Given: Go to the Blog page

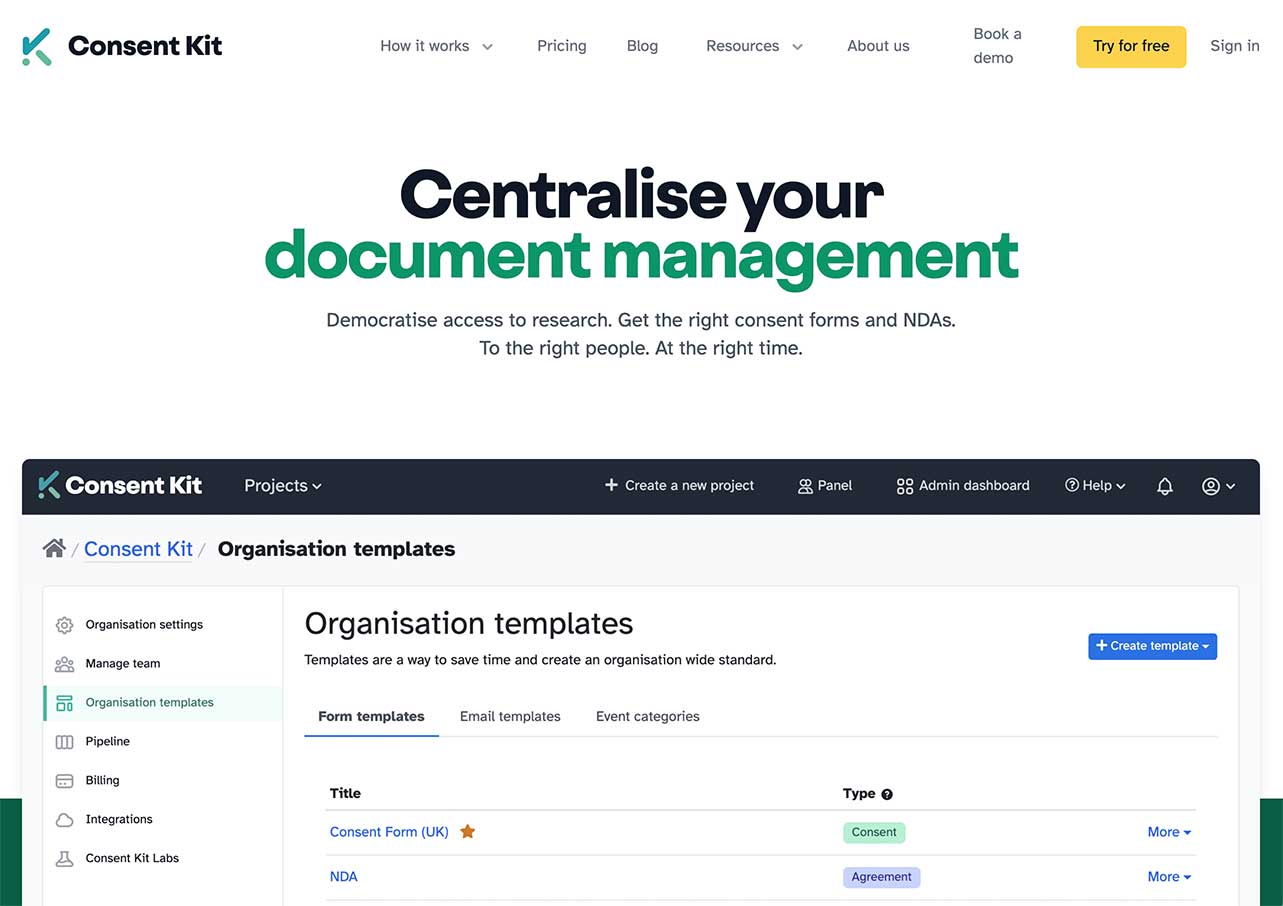Looking at the screenshot, I should click(642, 46).
